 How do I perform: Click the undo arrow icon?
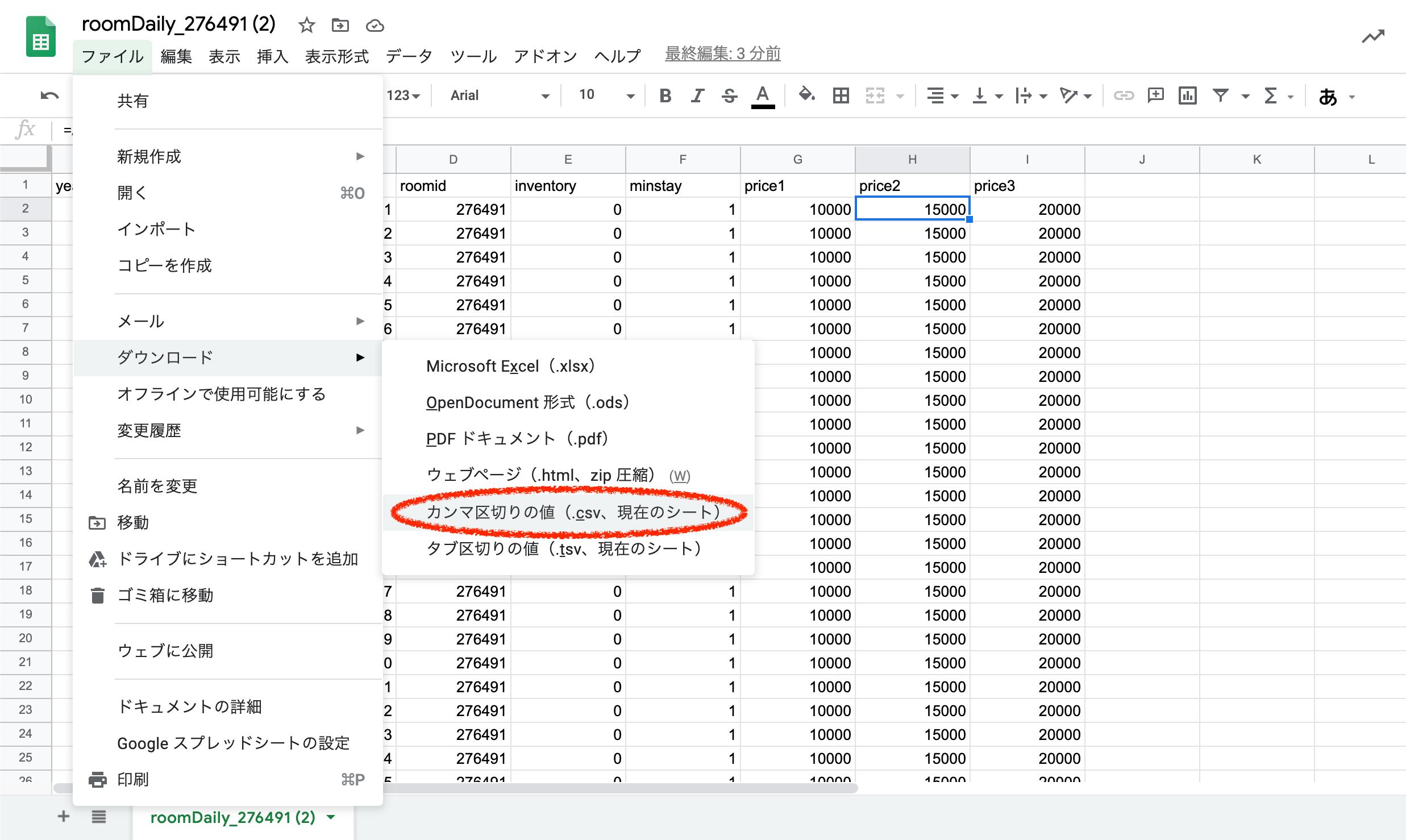click(x=49, y=95)
